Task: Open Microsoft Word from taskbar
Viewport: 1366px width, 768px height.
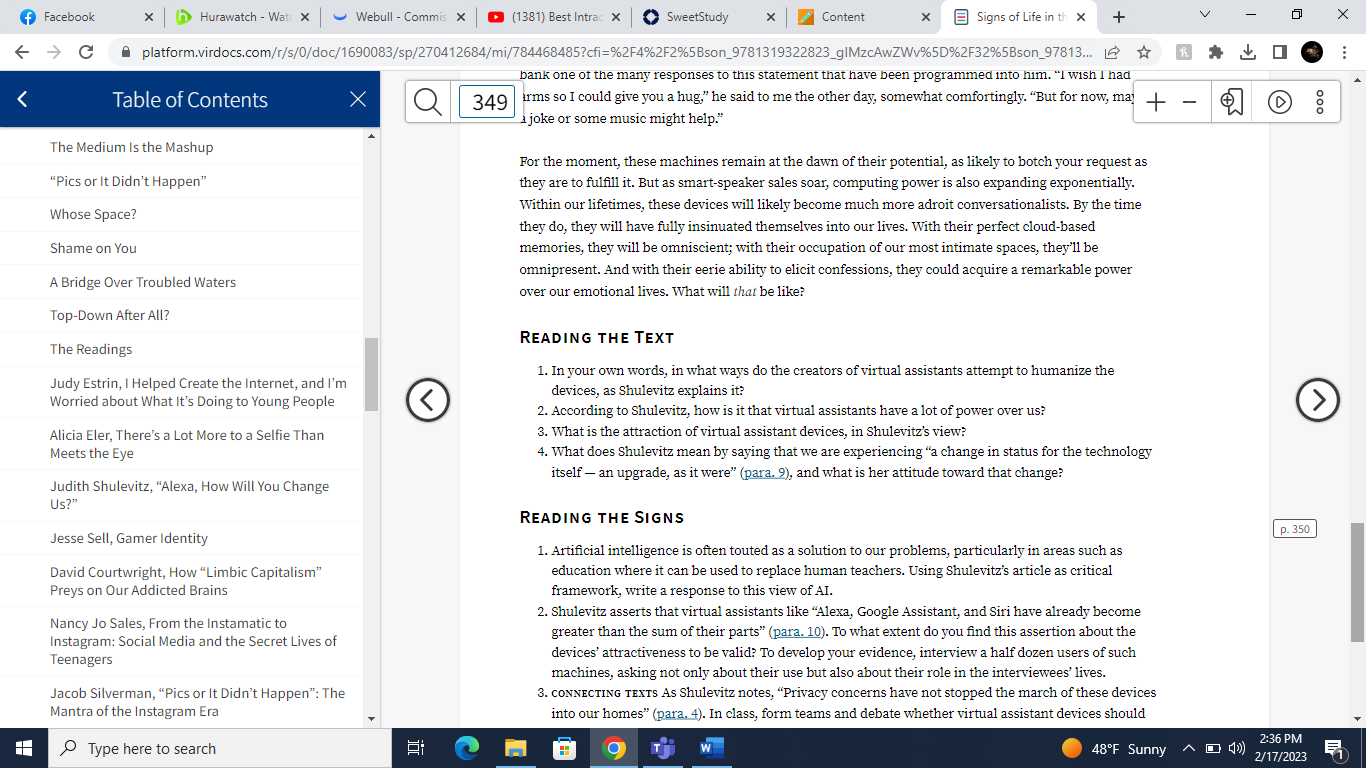Action: click(x=711, y=748)
